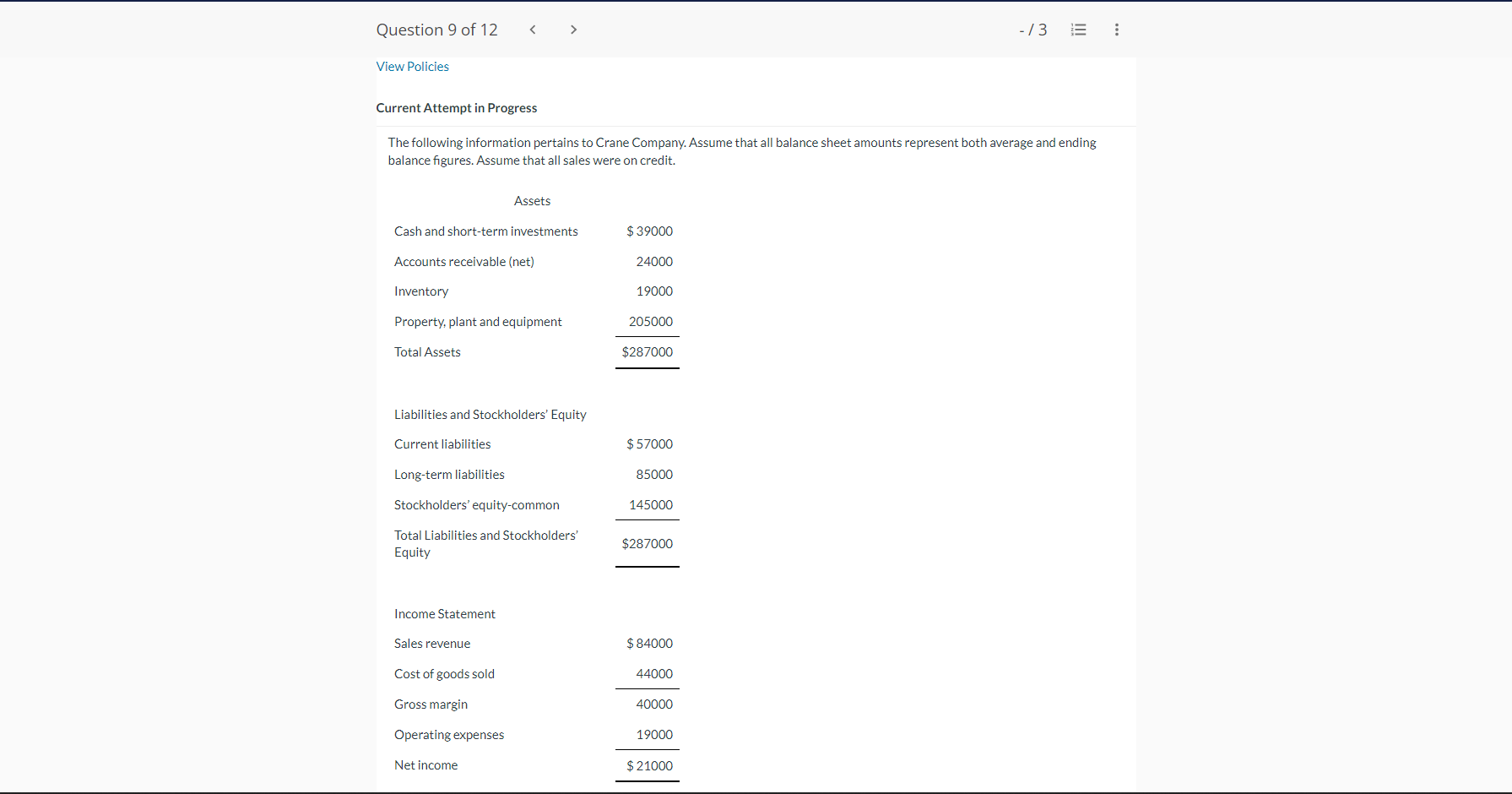Click the Gross margin label

click(x=431, y=704)
